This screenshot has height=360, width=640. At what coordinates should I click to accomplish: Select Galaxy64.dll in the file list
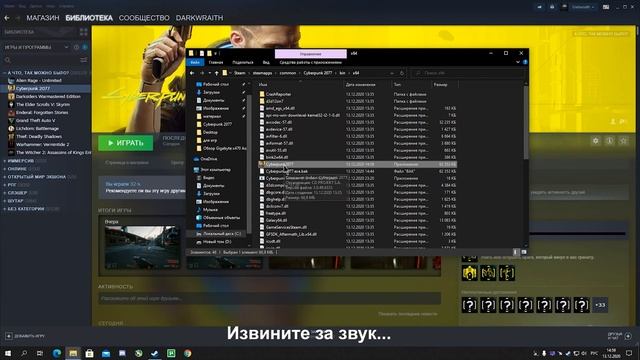[x=276, y=220]
